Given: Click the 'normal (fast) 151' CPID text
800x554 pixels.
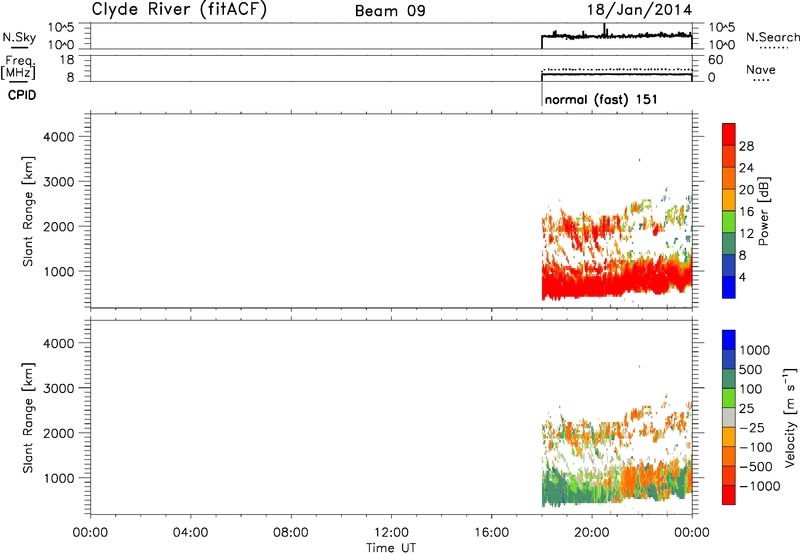Looking at the screenshot, I should coord(601,99).
